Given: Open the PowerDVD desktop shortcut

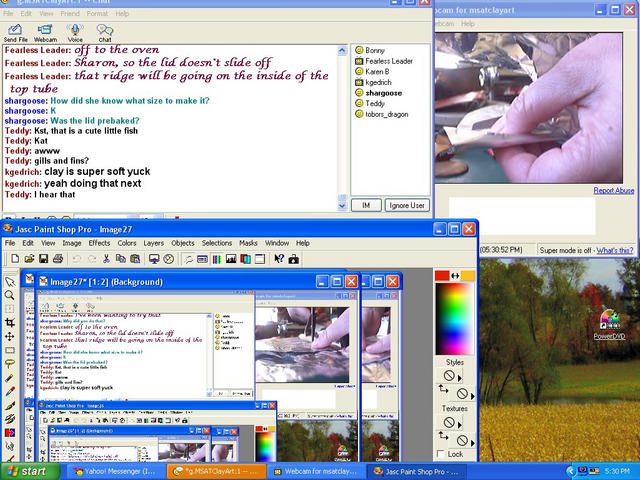Looking at the screenshot, I should pyautogui.click(x=609, y=325).
